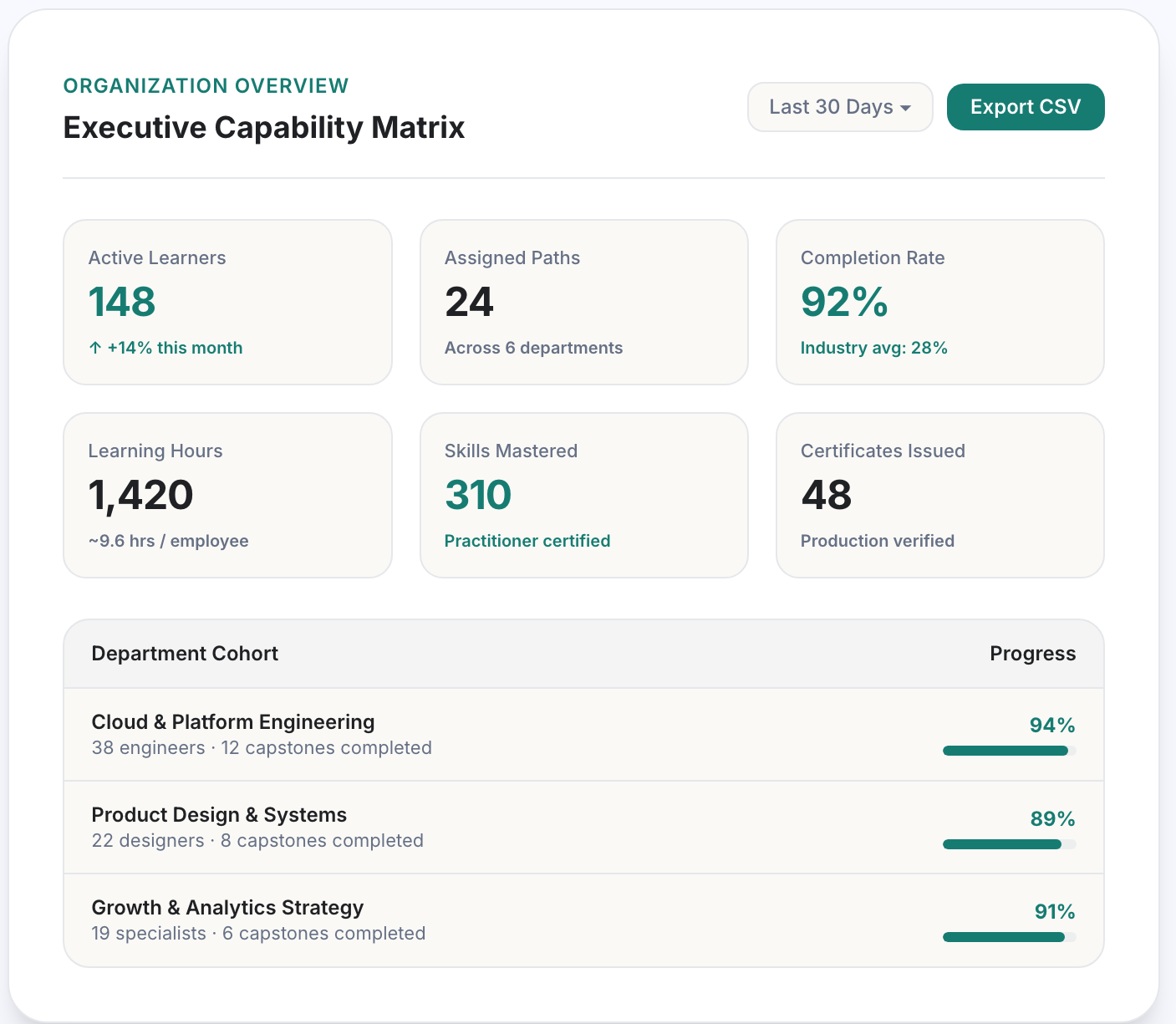Viewport: 1176px width, 1024px height.
Task: Click the ~9.6 hrs / employee text
Action: click(169, 541)
